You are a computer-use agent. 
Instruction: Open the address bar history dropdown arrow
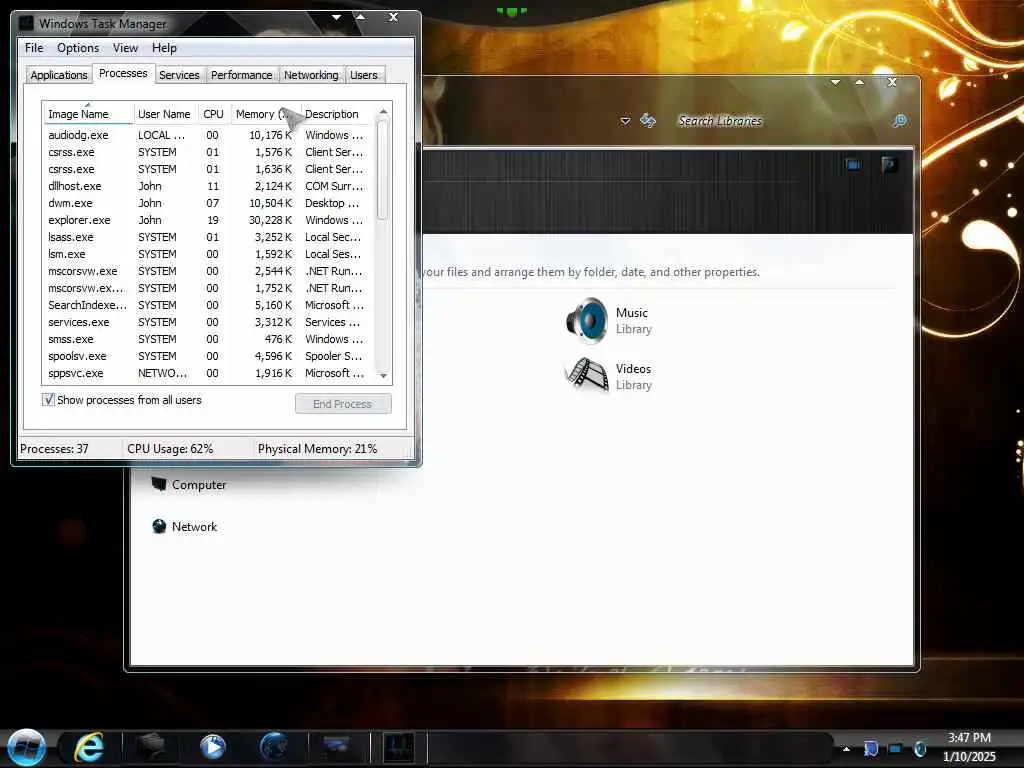[625, 121]
